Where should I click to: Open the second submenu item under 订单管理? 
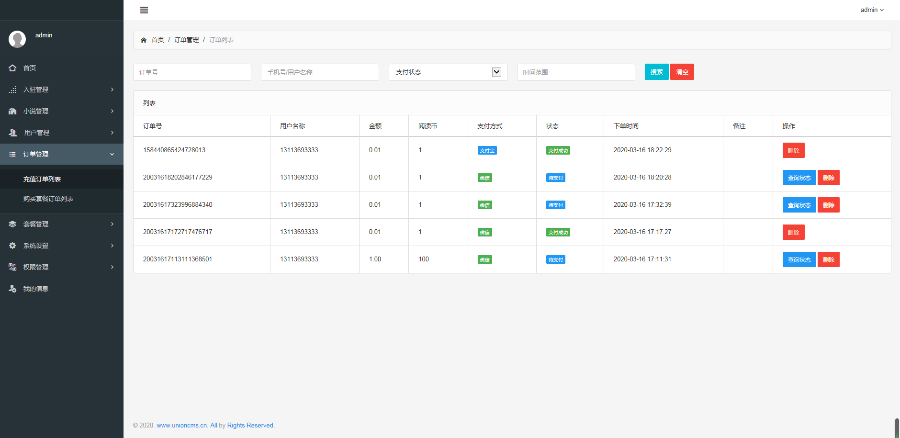(48, 199)
